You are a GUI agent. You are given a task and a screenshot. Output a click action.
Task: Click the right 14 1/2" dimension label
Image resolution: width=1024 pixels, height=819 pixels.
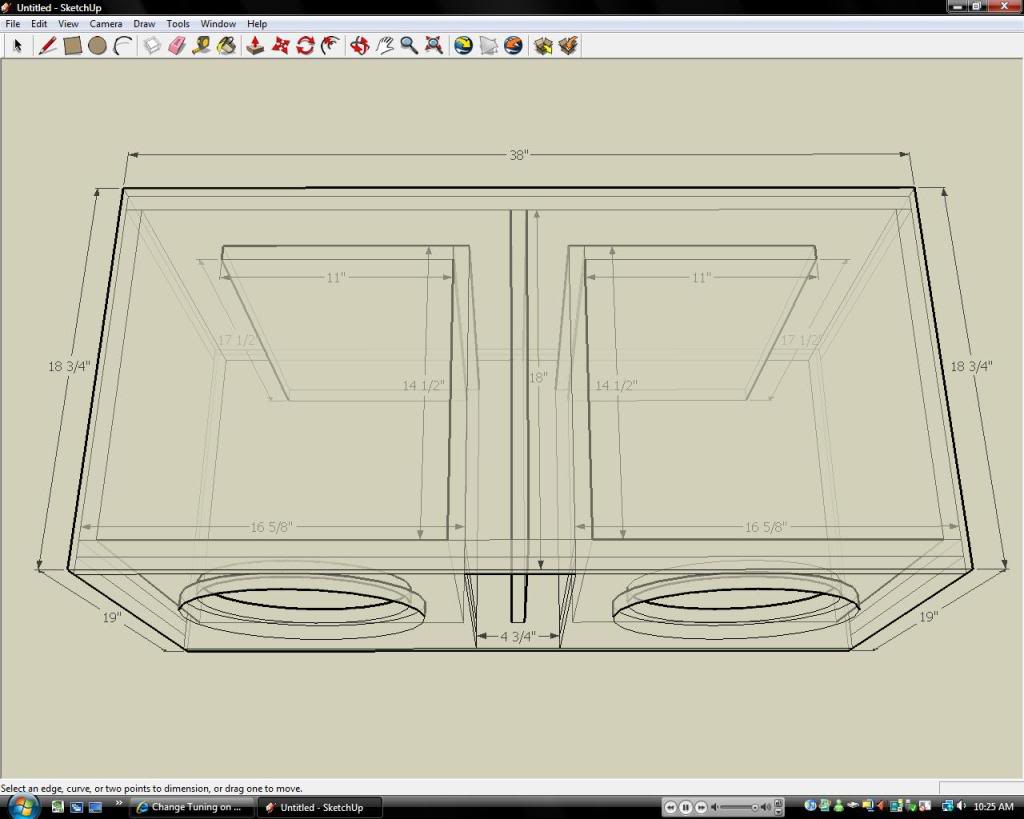pos(616,385)
